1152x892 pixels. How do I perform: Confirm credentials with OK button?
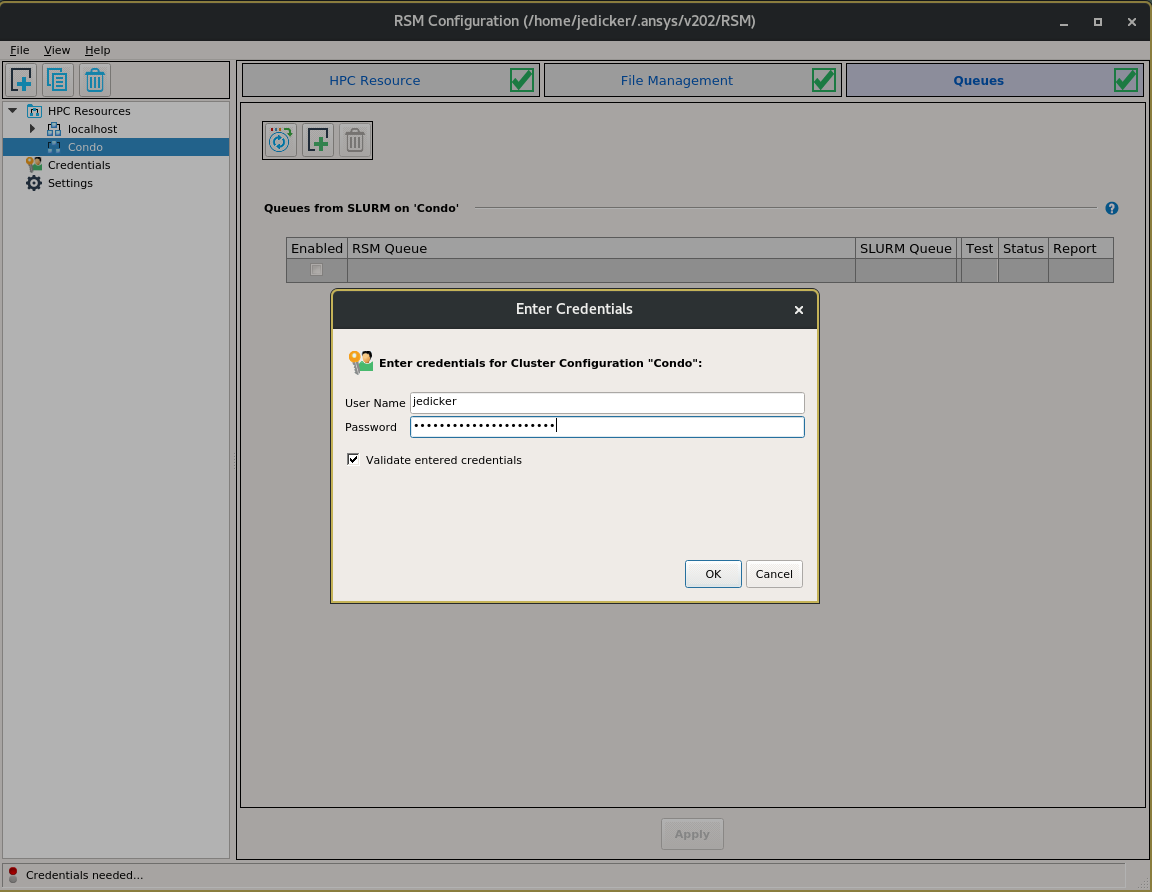tap(713, 574)
